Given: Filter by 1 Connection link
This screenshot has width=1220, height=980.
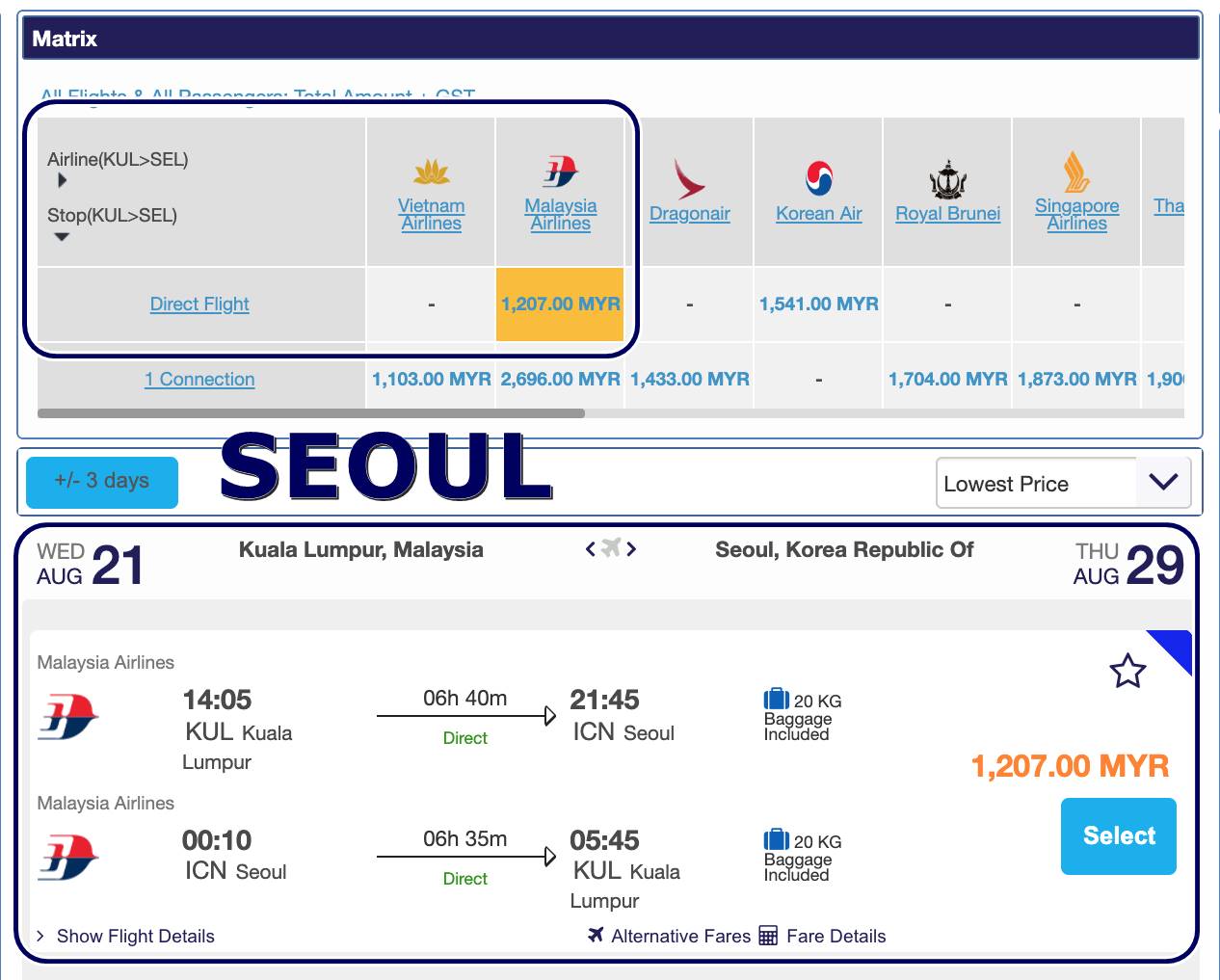Looking at the screenshot, I should (x=199, y=380).
